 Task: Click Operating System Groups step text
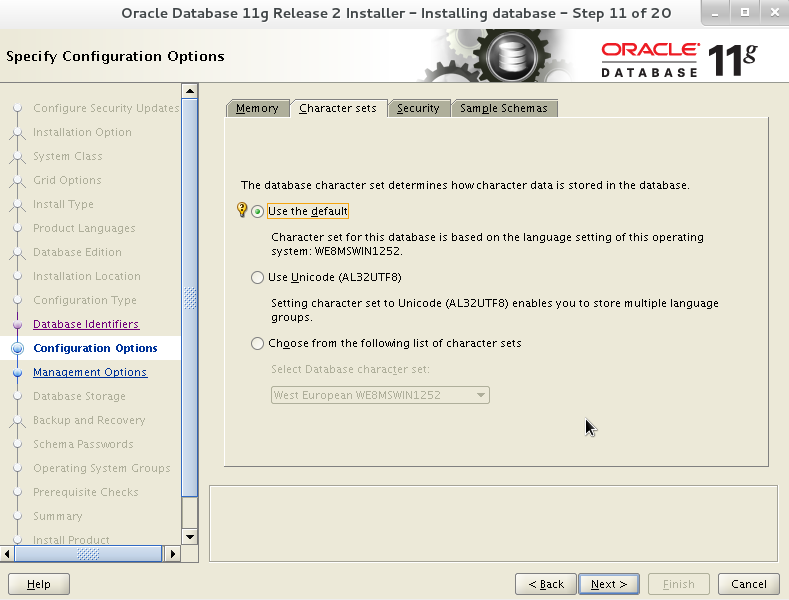[102, 468]
